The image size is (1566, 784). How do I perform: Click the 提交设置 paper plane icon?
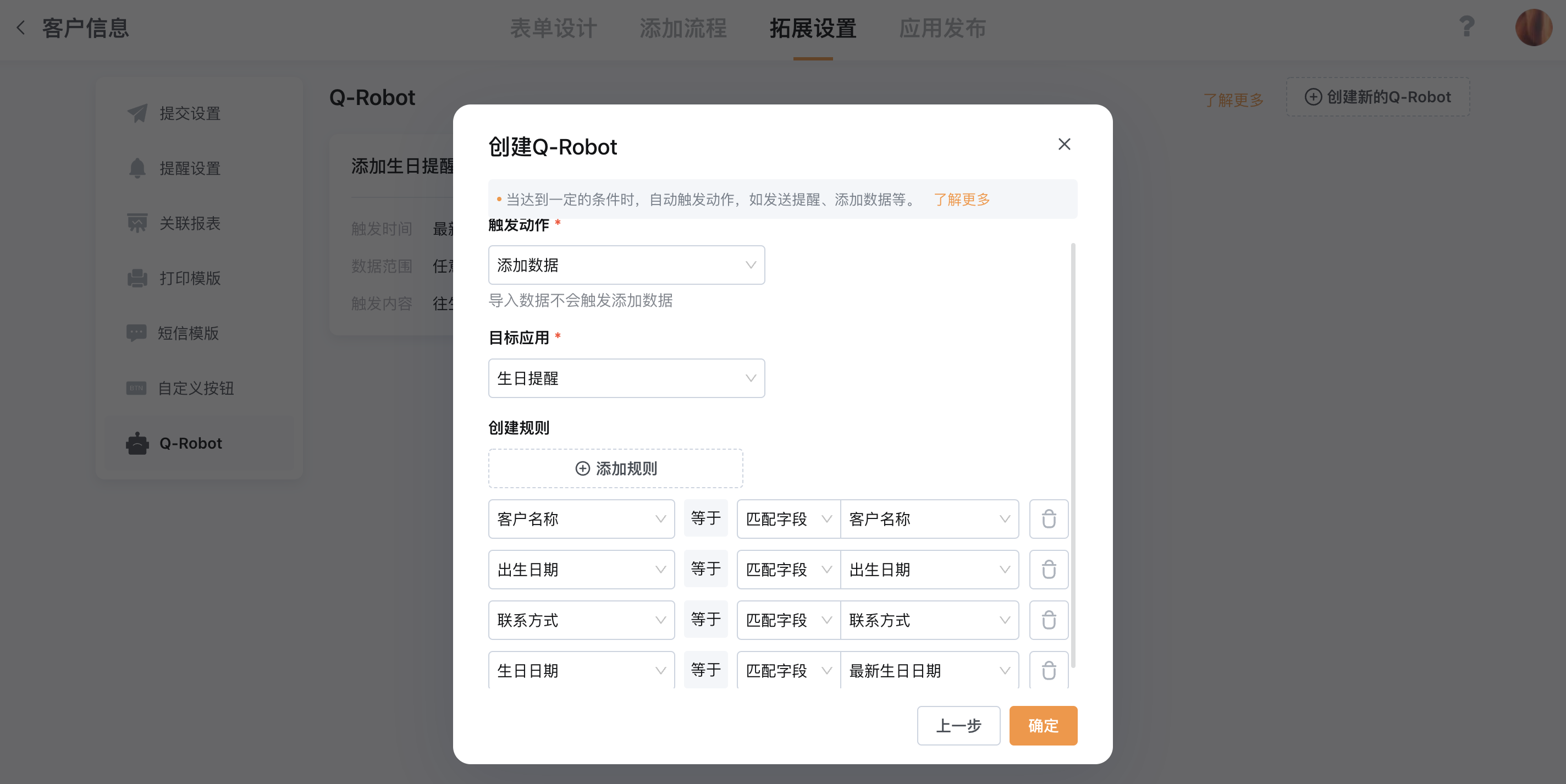(137, 113)
